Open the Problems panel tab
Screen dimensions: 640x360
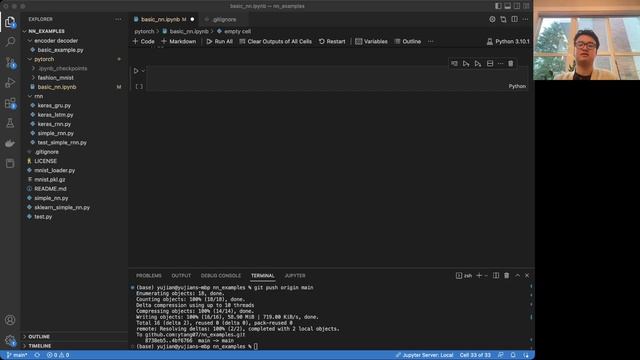pyautogui.click(x=149, y=276)
